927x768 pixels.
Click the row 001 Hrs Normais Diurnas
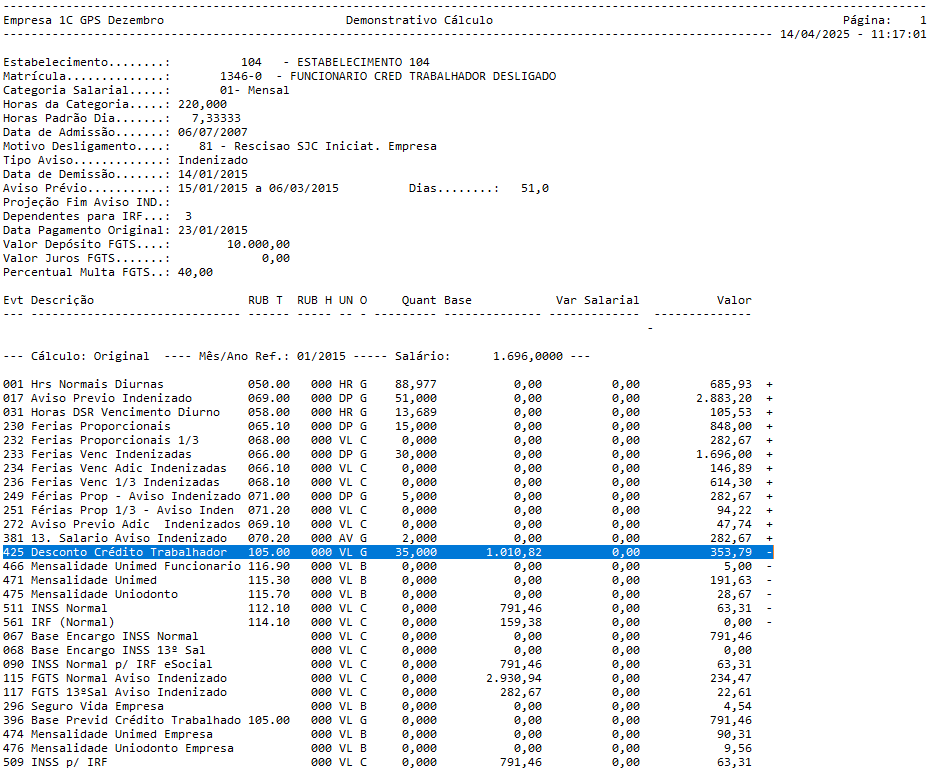click(110, 383)
